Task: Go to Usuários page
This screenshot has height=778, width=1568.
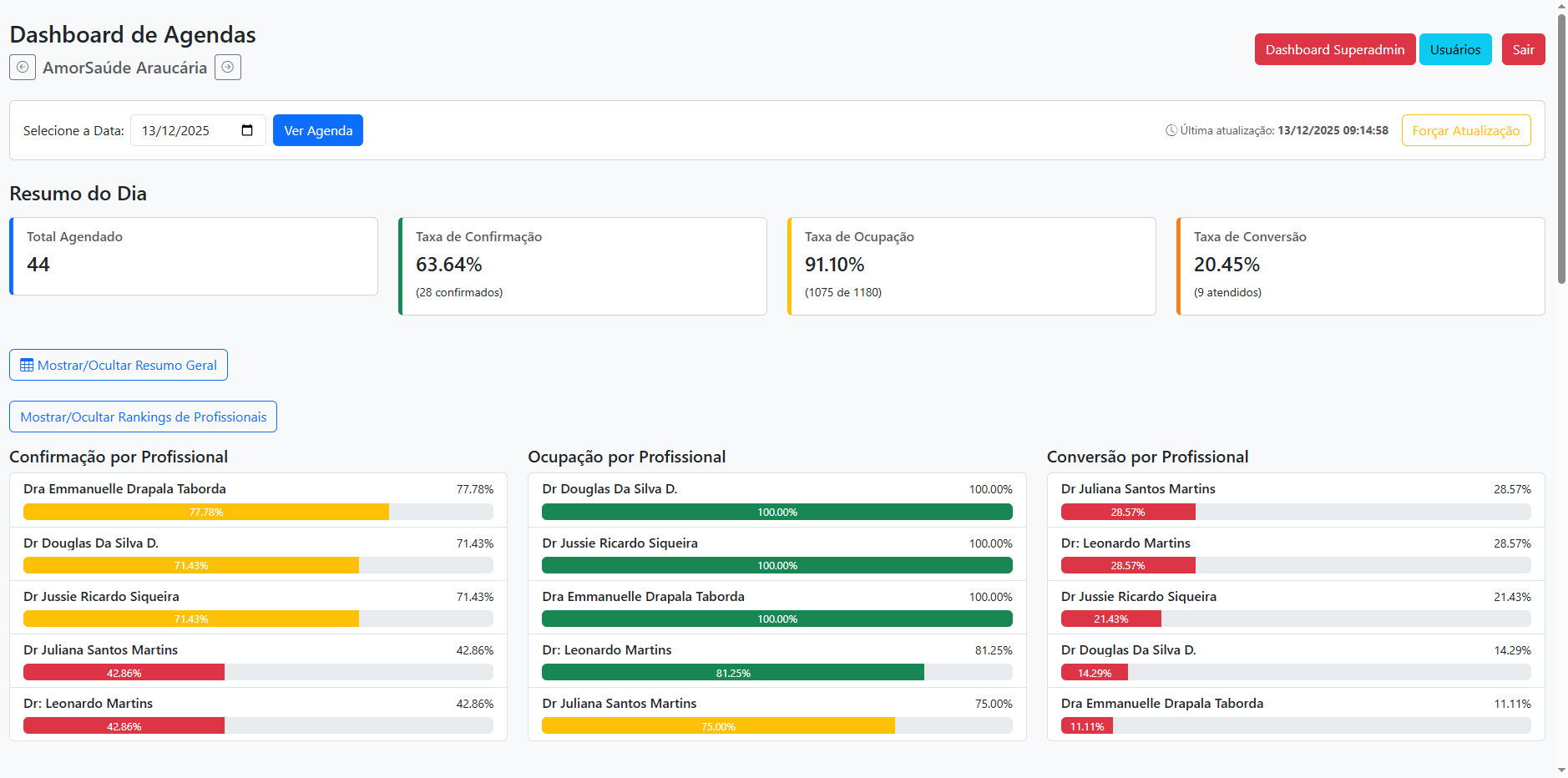Action: [1454, 49]
